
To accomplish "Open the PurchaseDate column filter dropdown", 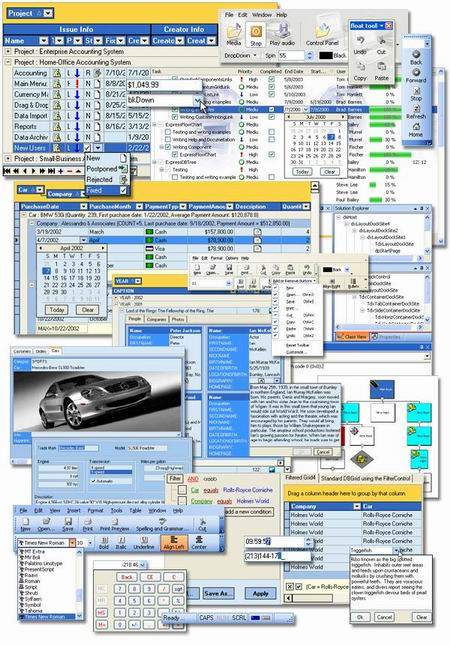I will 84,206.
